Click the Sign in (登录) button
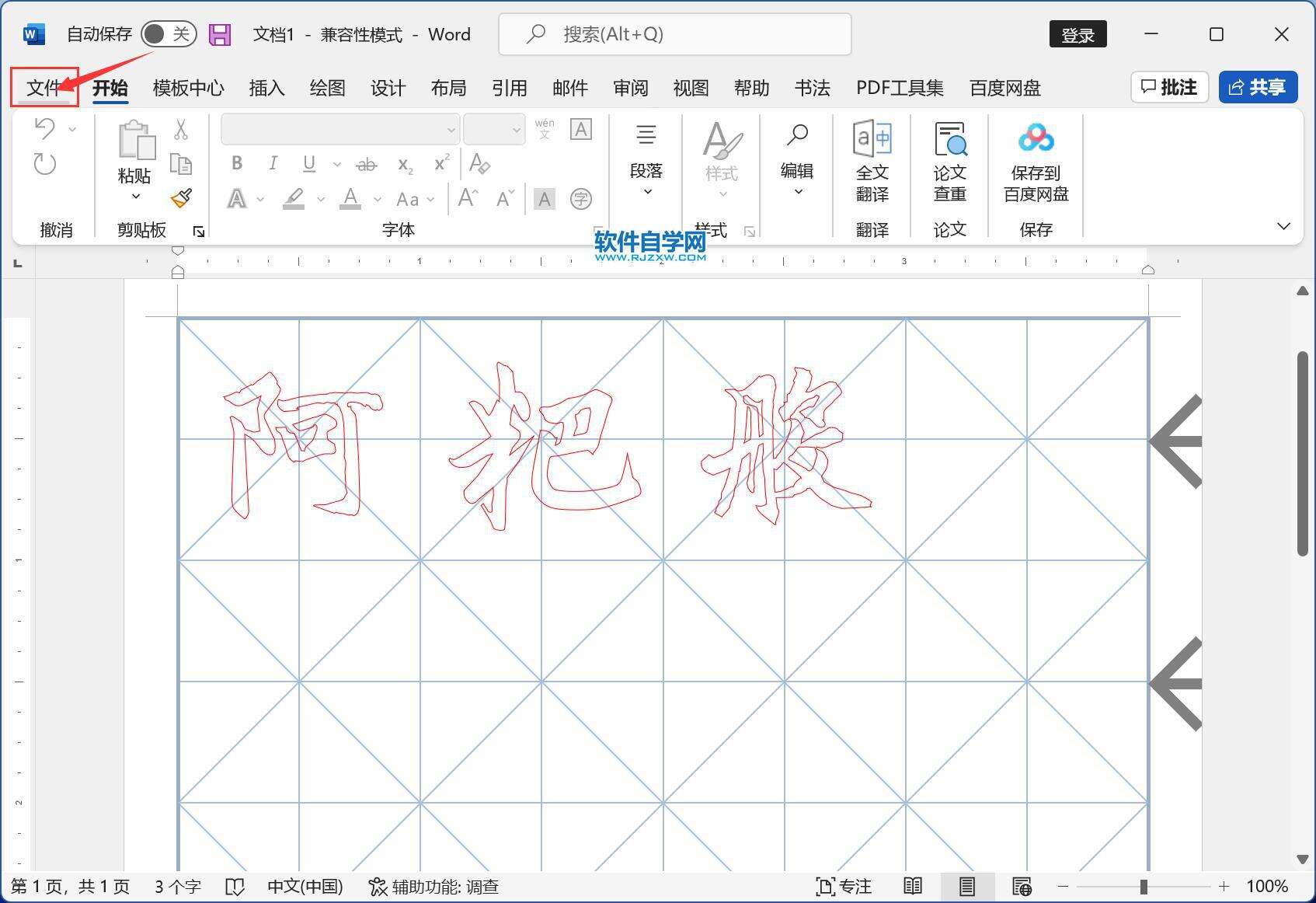This screenshot has width=1316, height=903. 1078,34
